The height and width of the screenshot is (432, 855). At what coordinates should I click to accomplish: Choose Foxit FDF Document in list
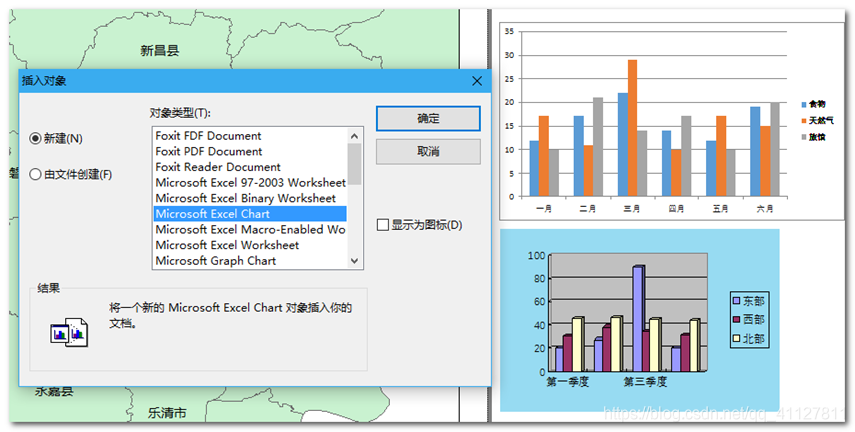tap(250, 136)
